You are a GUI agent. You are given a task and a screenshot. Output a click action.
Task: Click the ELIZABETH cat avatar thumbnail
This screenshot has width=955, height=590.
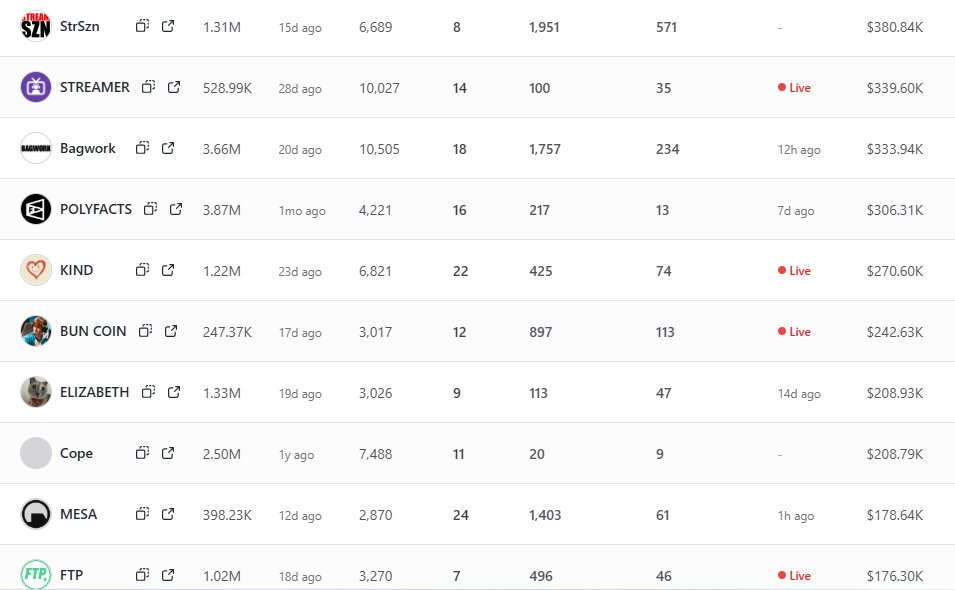point(36,392)
